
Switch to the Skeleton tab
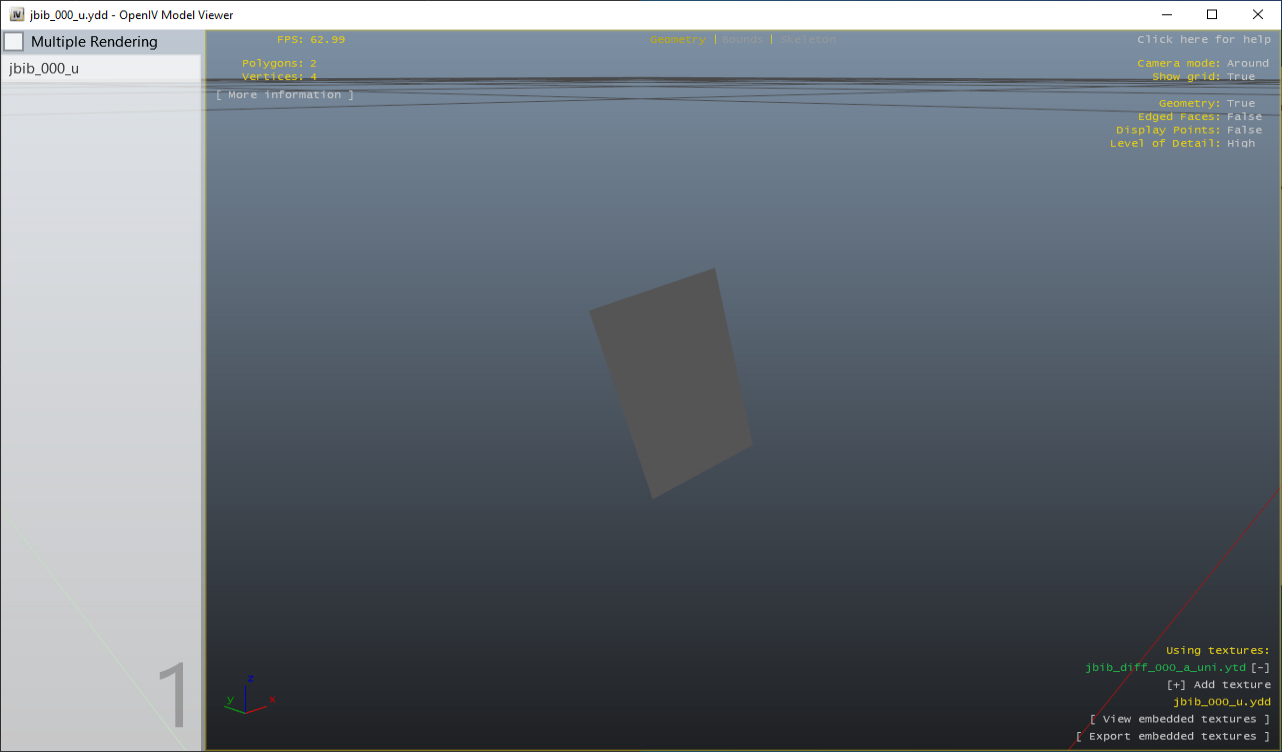click(807, 39)
